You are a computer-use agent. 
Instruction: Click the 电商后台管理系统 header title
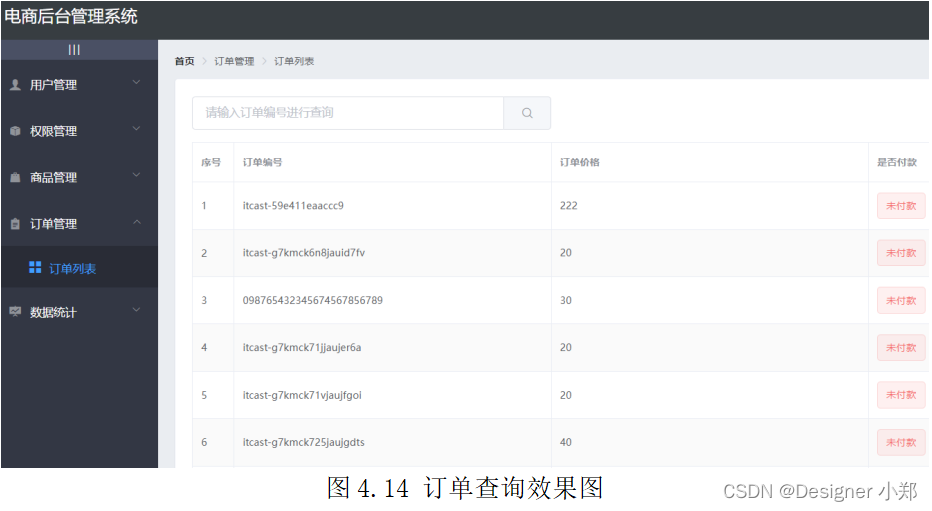pyautogui.click(x=71, y=17)
